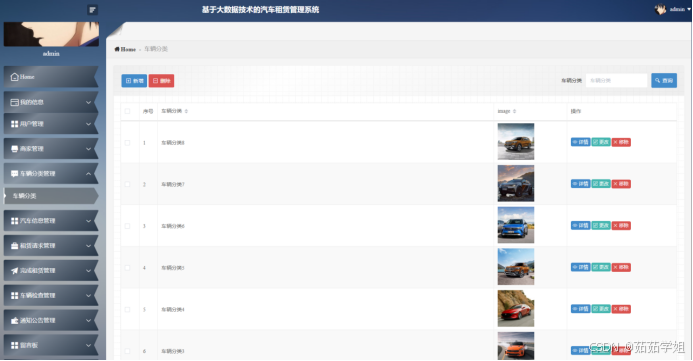
Task: Click 移除 for row 1 车辆分类8
Action: tap(621, 142)
